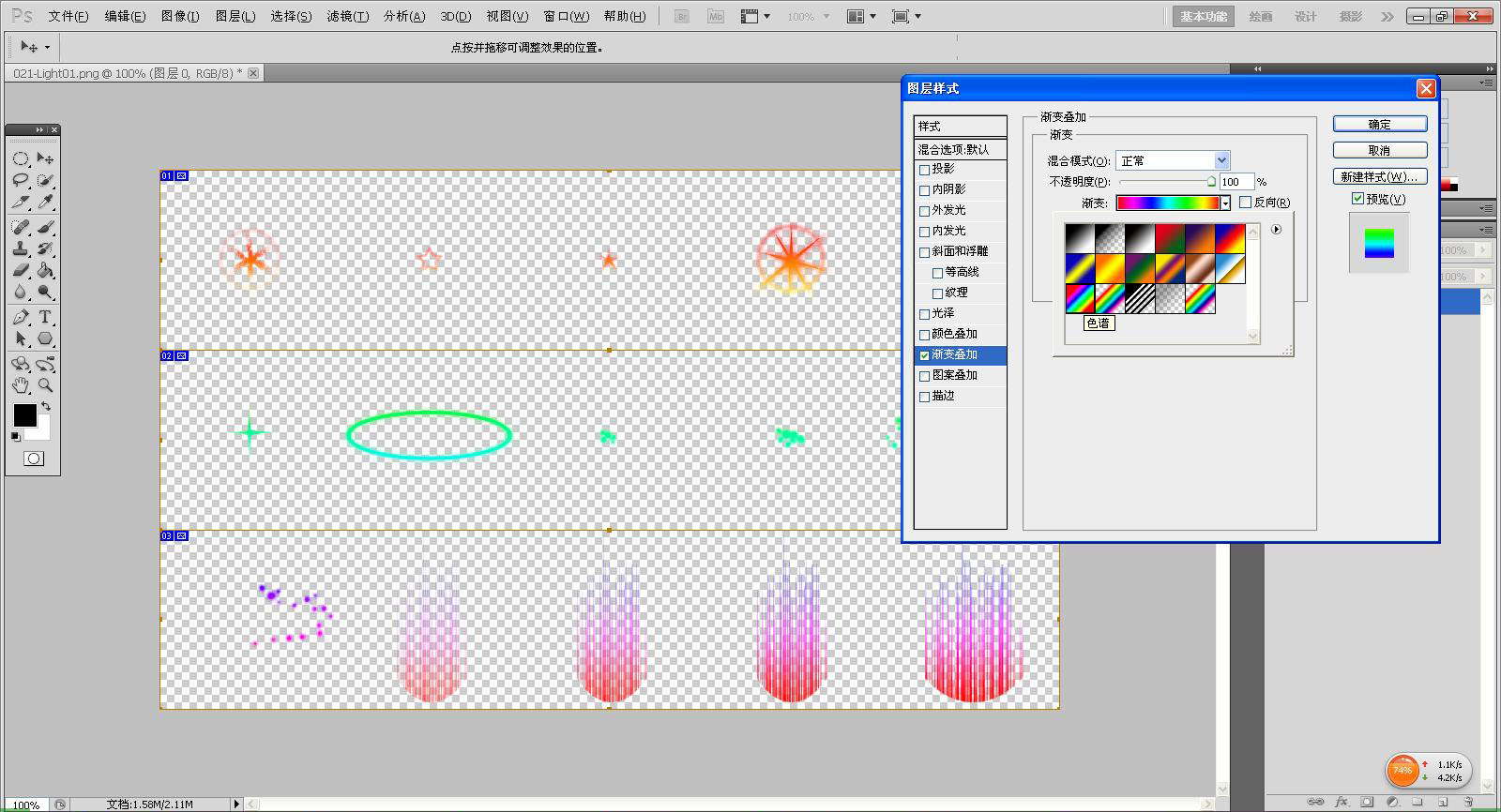Enable the 投影 drop shadow checkbox
Screen dimensions: 1501x812
pyautogui.click(x=925, y=170)
